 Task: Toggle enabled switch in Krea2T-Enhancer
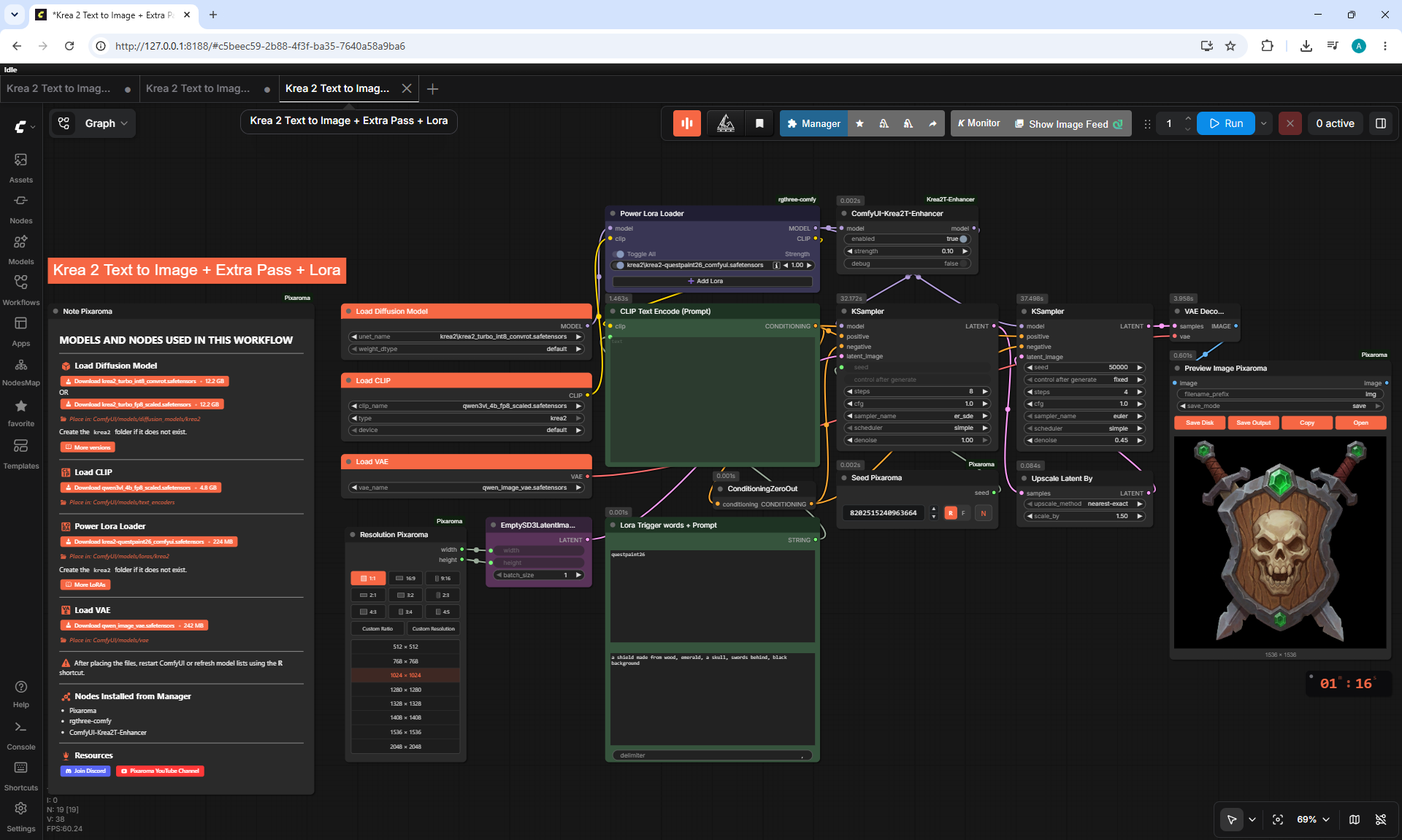(963, 239)
